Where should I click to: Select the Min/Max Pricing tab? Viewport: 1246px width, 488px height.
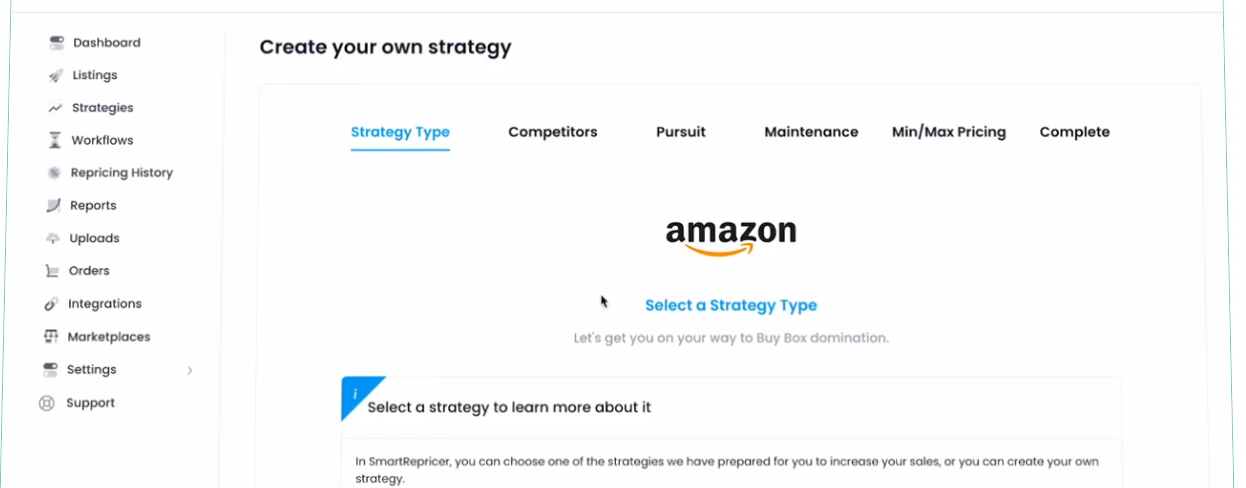(948, 132)
